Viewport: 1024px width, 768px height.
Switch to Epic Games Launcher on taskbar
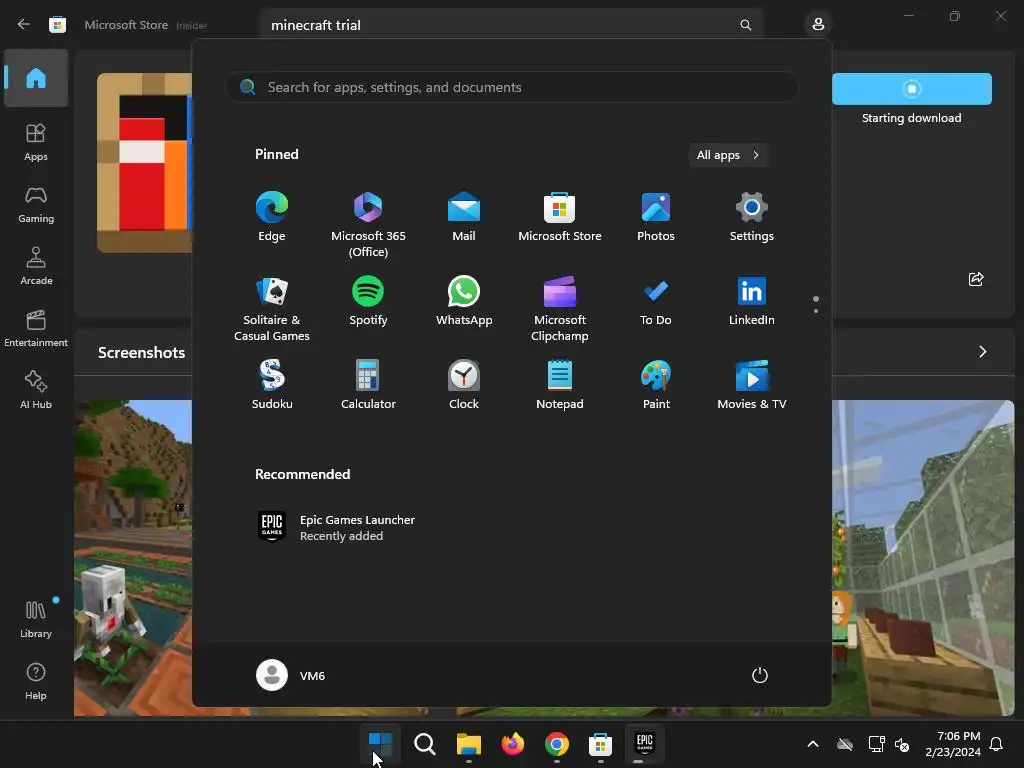tap(645, 744)
